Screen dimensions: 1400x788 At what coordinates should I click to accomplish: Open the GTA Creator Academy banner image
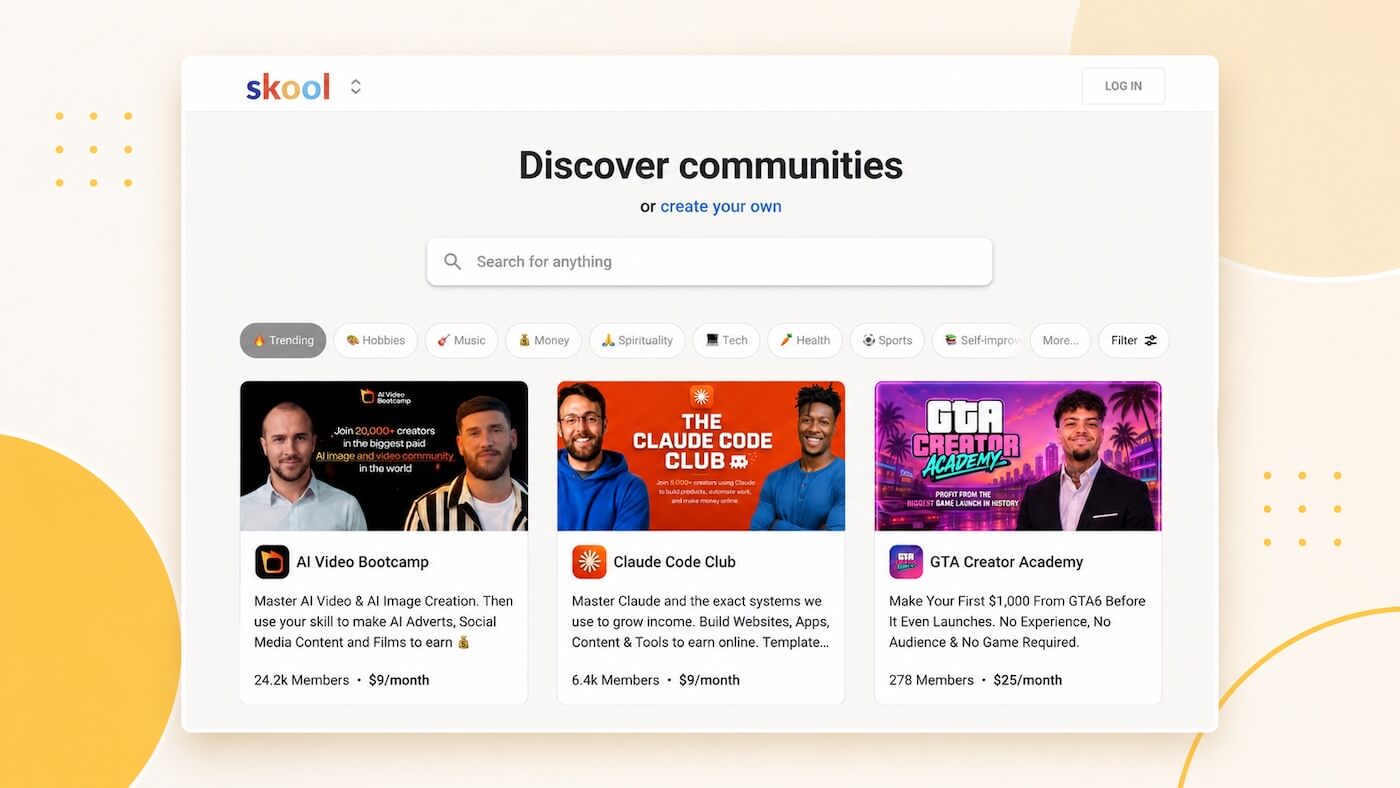(x=1018, y=456)
